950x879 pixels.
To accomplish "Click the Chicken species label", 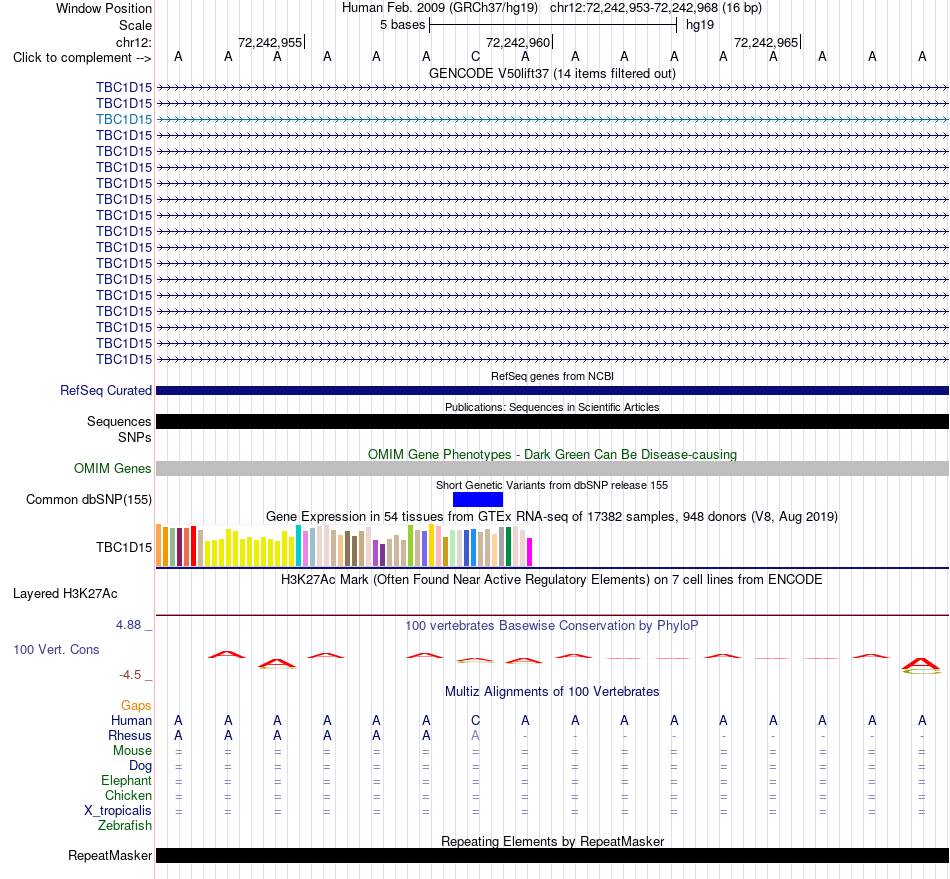I will pos(128,795).
